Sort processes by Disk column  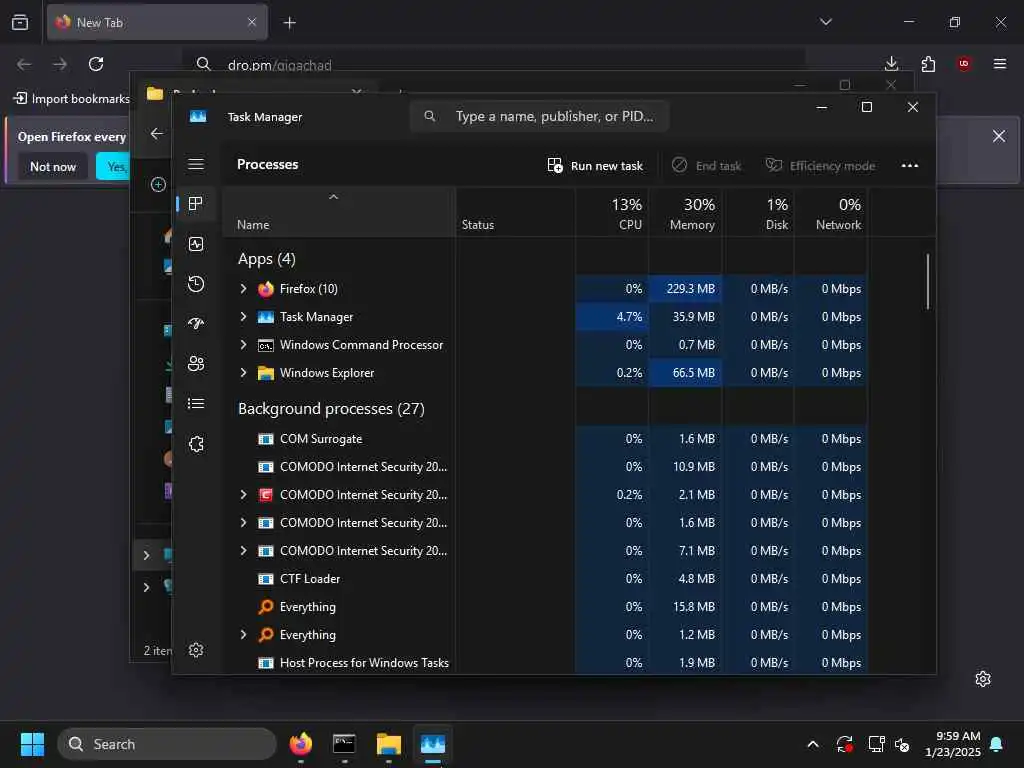coord(758,213)
